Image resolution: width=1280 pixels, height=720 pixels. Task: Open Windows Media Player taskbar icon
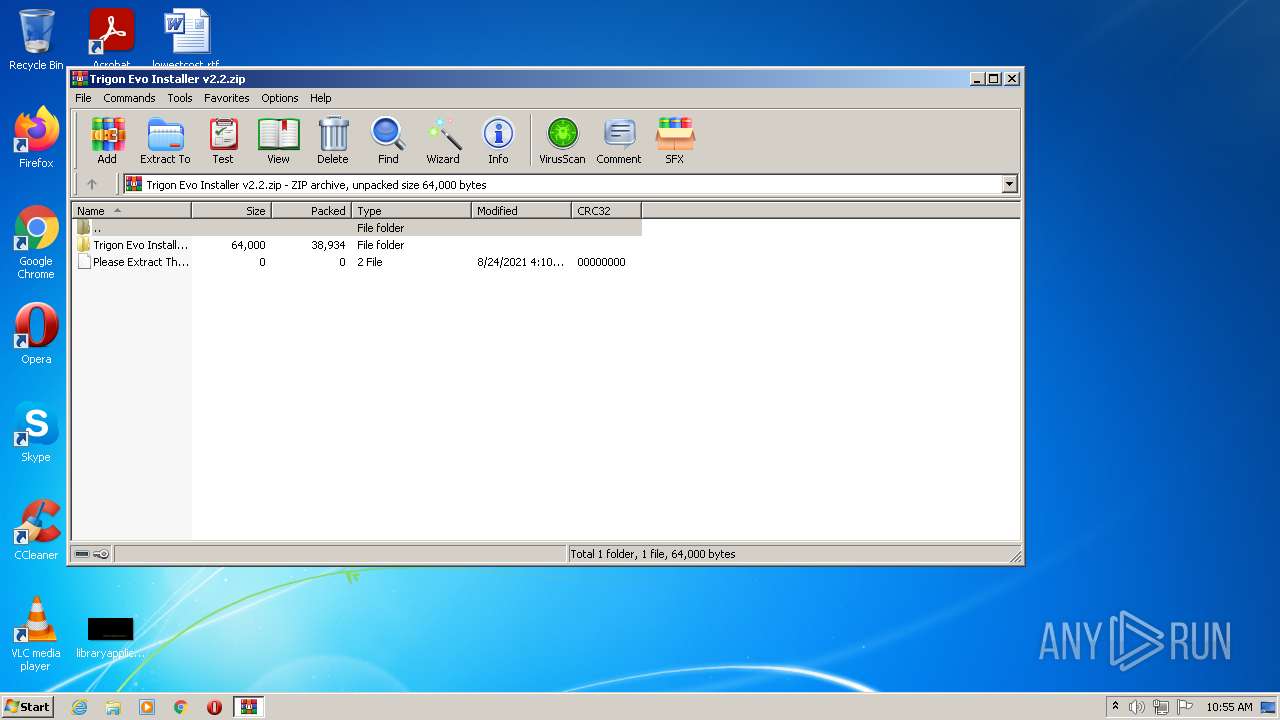[x=147, y=707]
